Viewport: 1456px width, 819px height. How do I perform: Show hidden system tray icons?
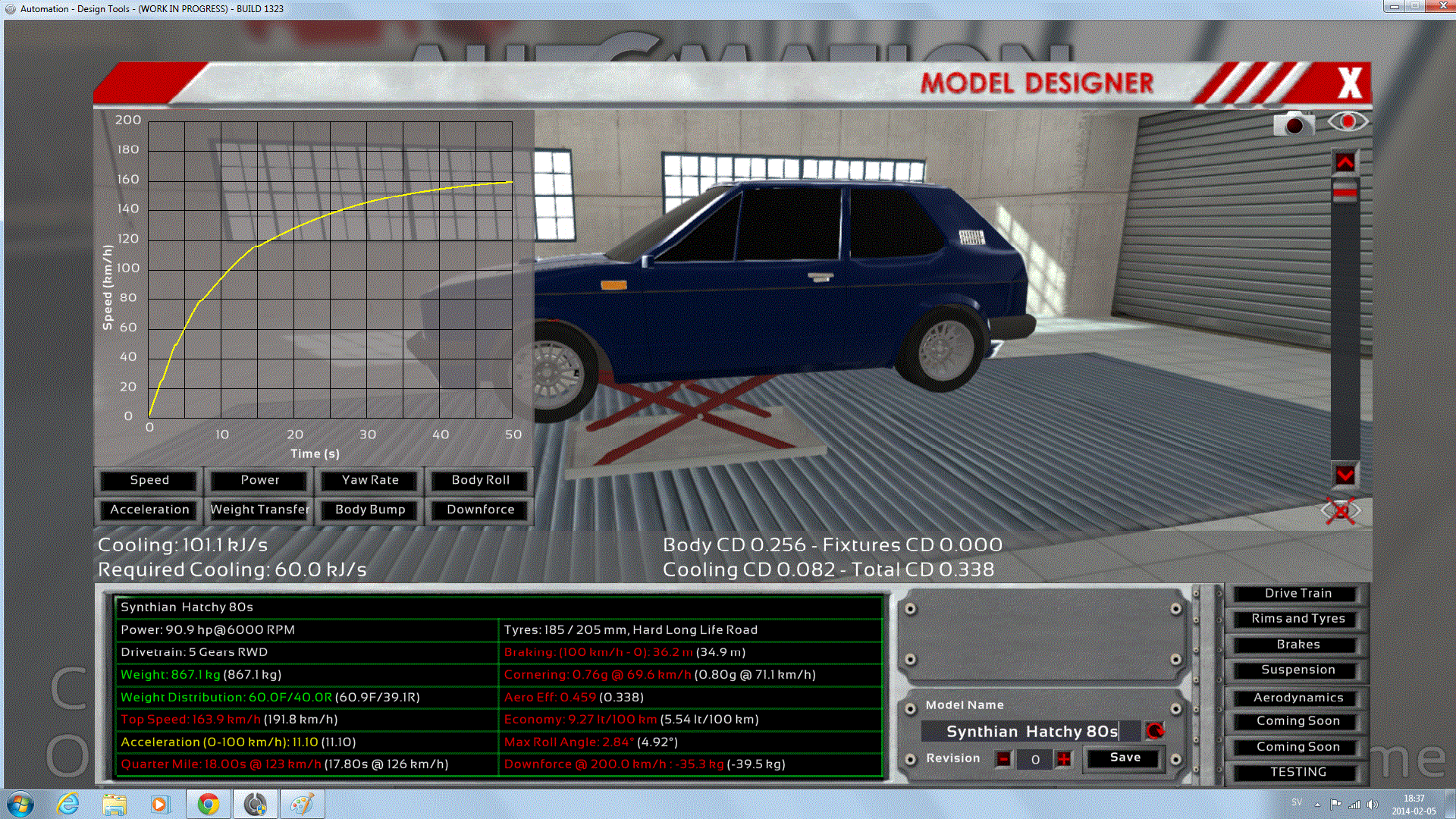point(1317,804)
